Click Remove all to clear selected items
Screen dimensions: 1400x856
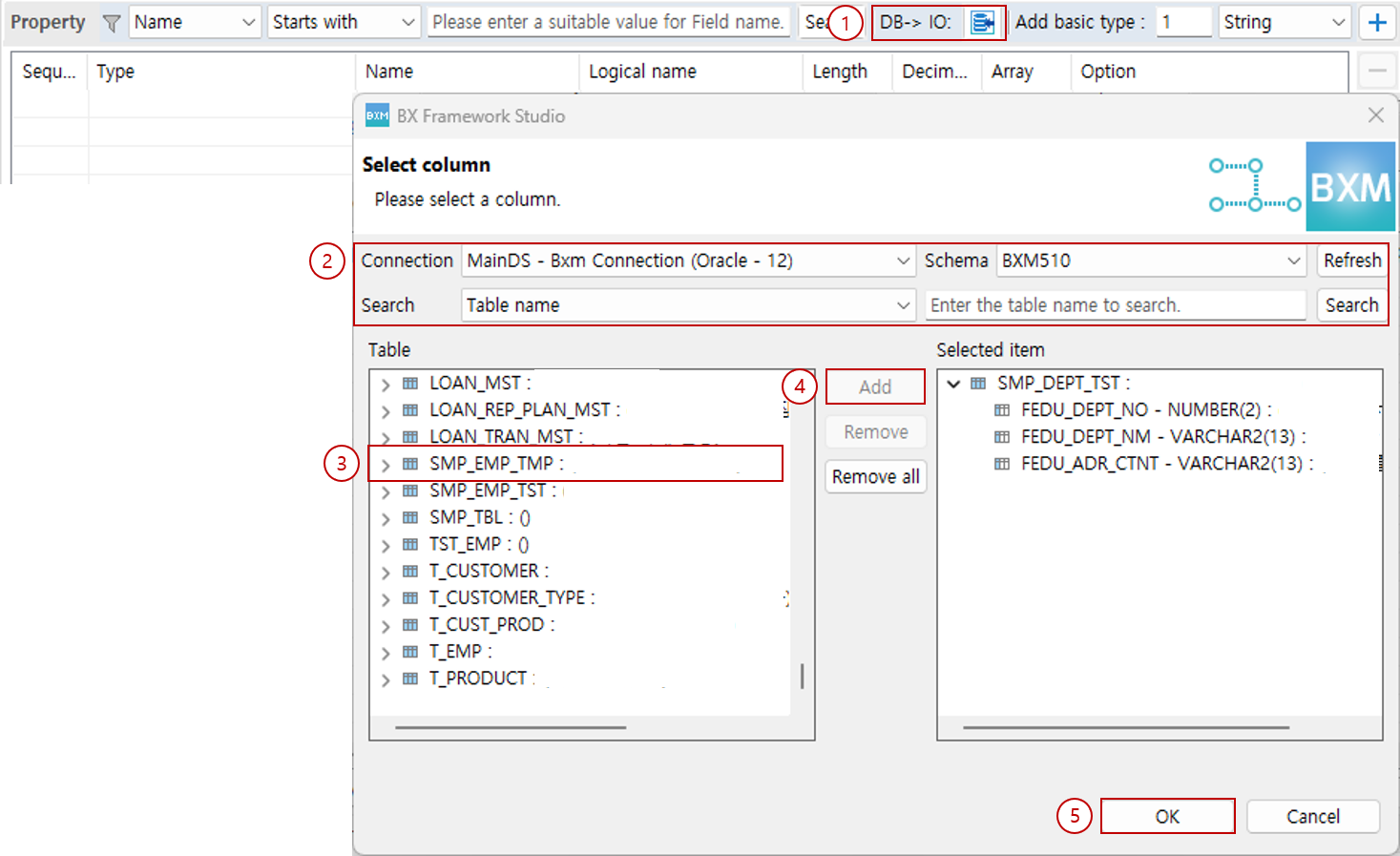pos(875,476)
